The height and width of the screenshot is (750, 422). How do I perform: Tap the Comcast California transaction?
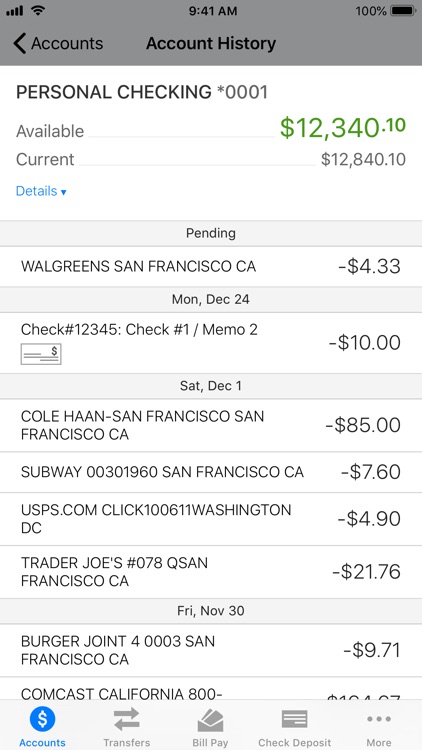[211, 689]
